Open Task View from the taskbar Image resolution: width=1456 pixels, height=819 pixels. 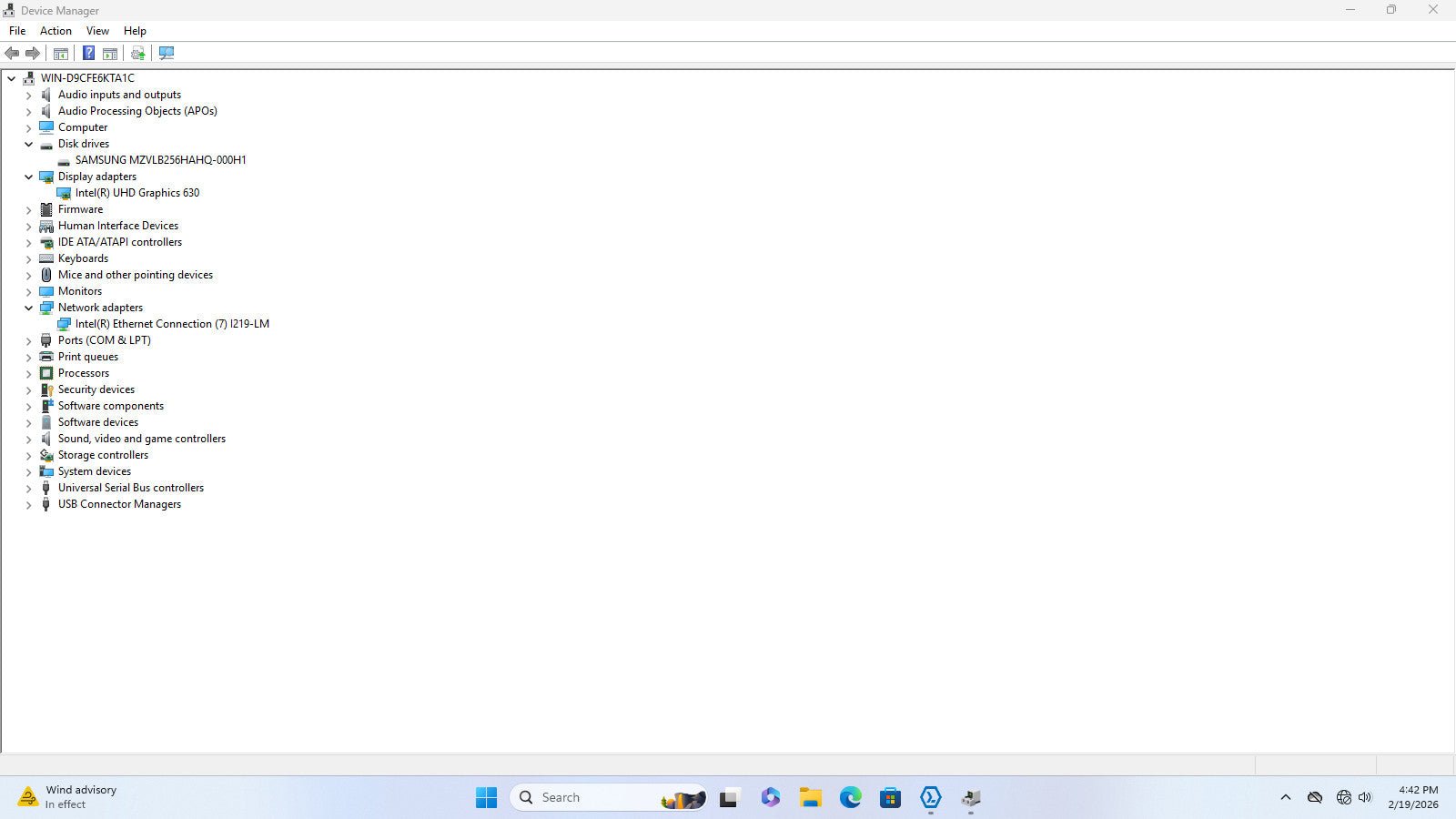click(x=729, y=798)
